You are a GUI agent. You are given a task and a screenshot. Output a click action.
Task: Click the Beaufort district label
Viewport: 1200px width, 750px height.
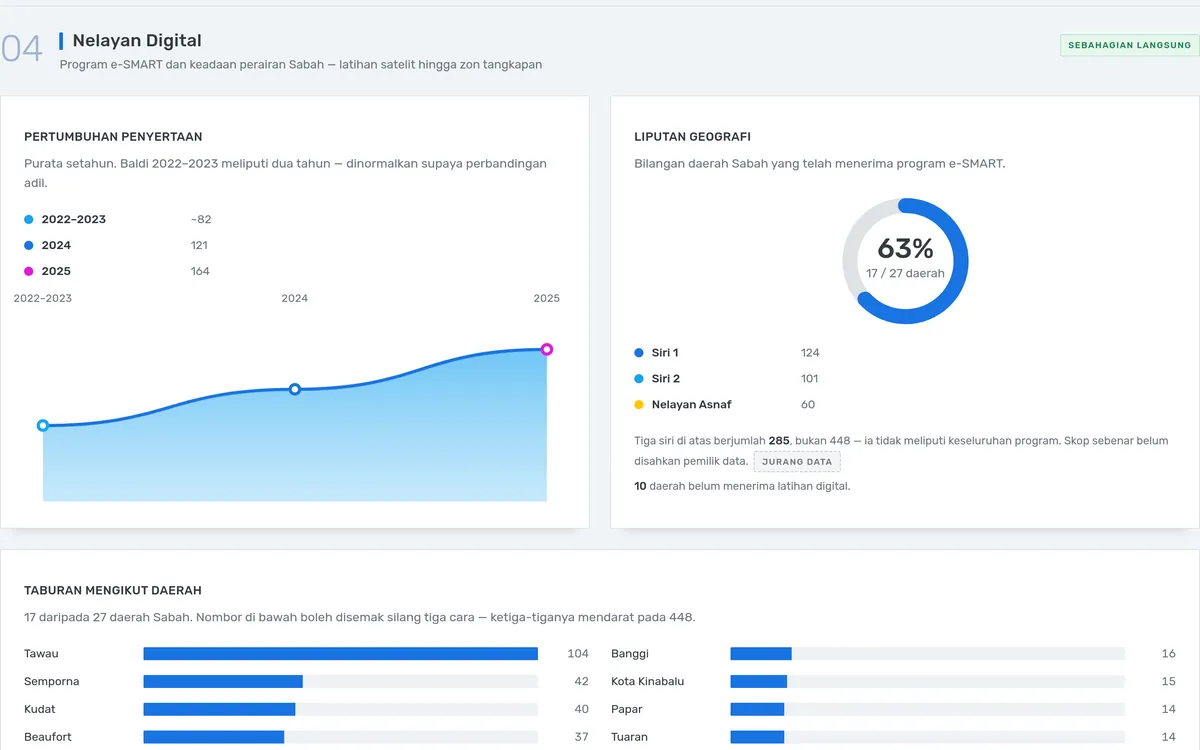48,738
